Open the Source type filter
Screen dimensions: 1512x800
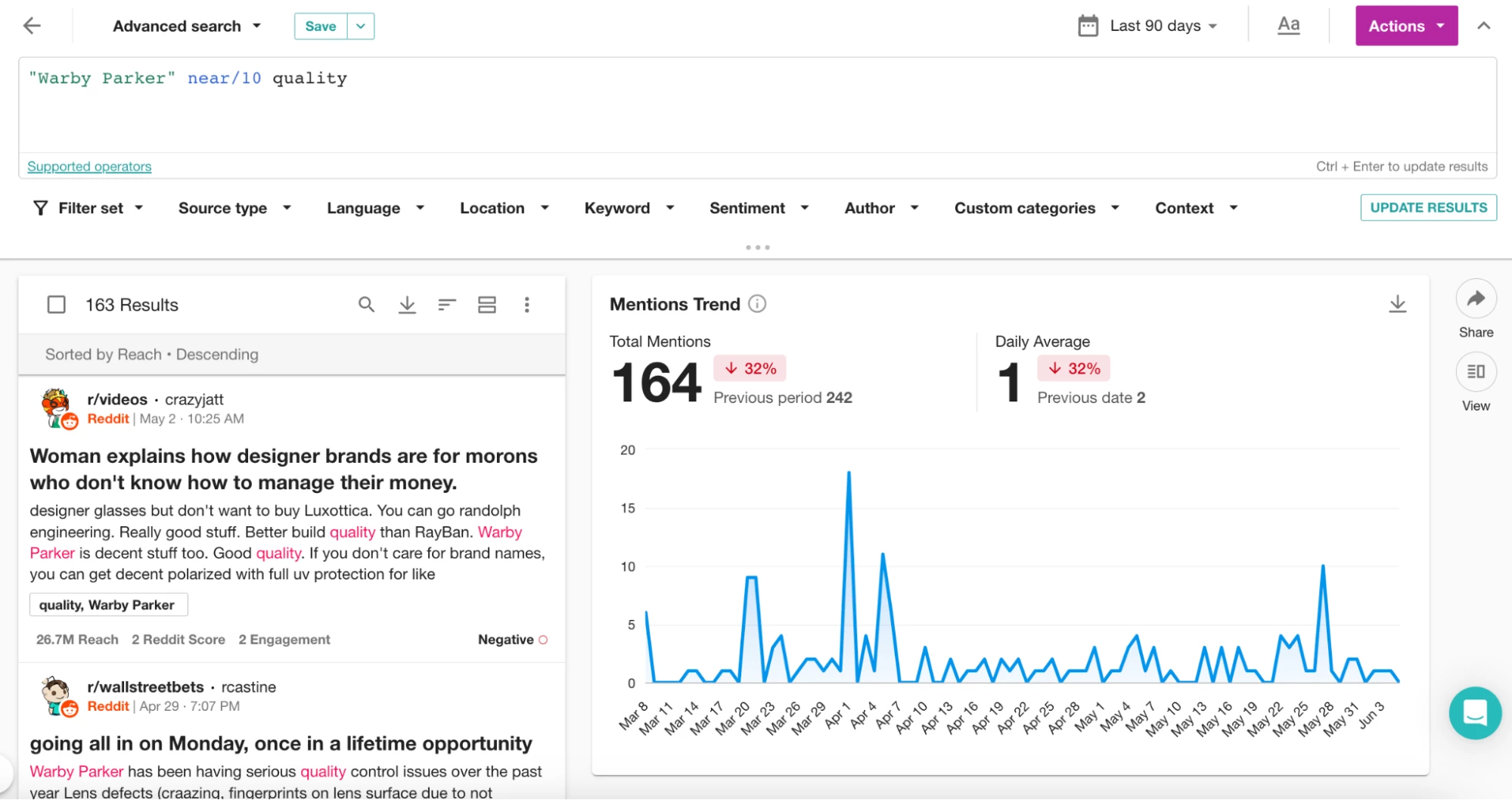click(x=234, y=208)
